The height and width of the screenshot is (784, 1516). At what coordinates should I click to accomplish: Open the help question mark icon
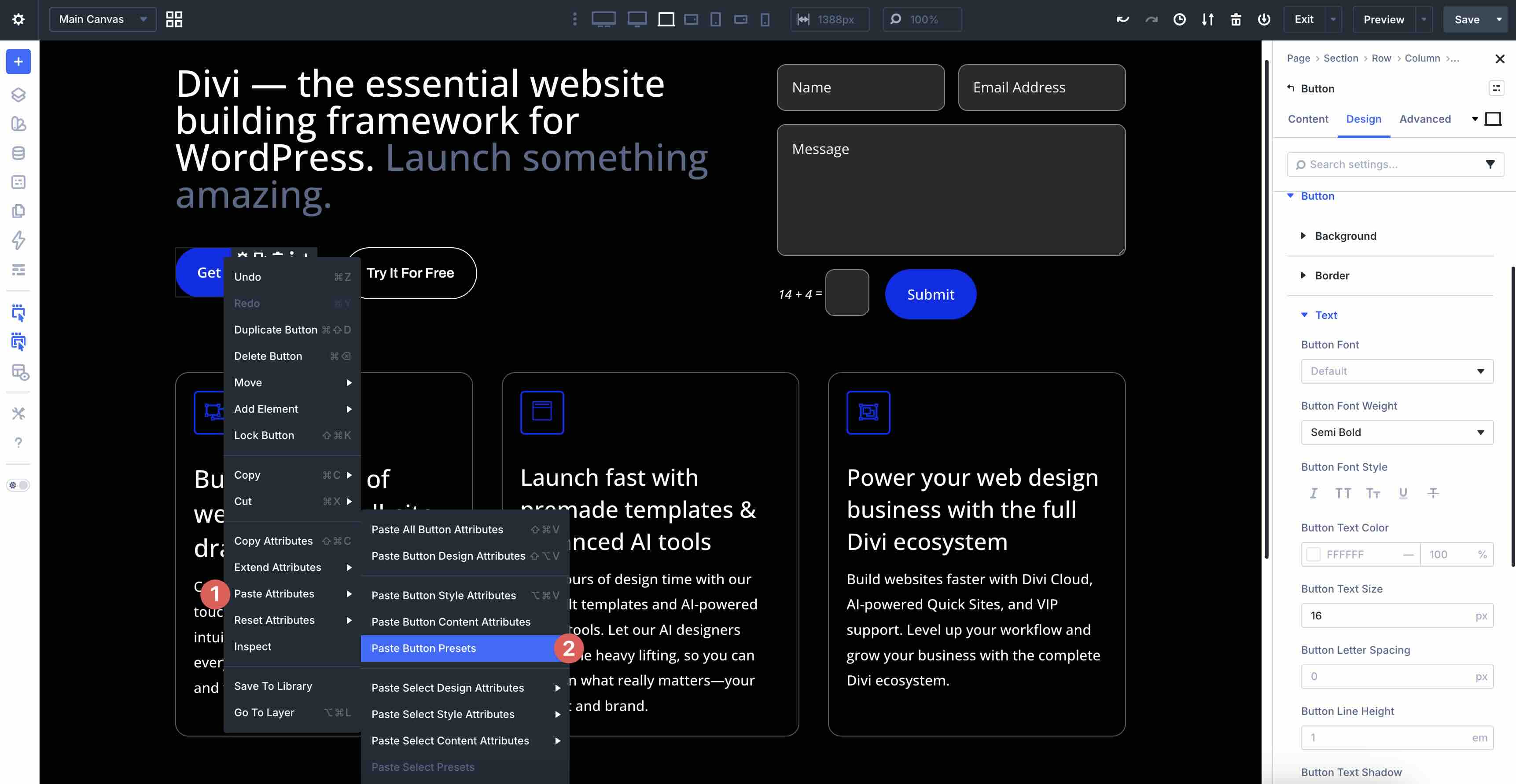point(18,442)
